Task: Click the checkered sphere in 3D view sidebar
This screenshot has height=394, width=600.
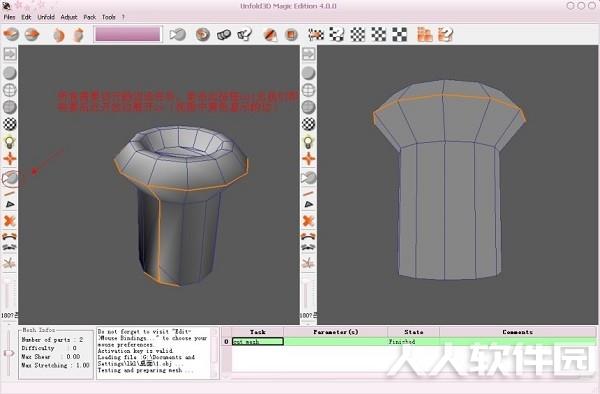Action: (10, 124)
